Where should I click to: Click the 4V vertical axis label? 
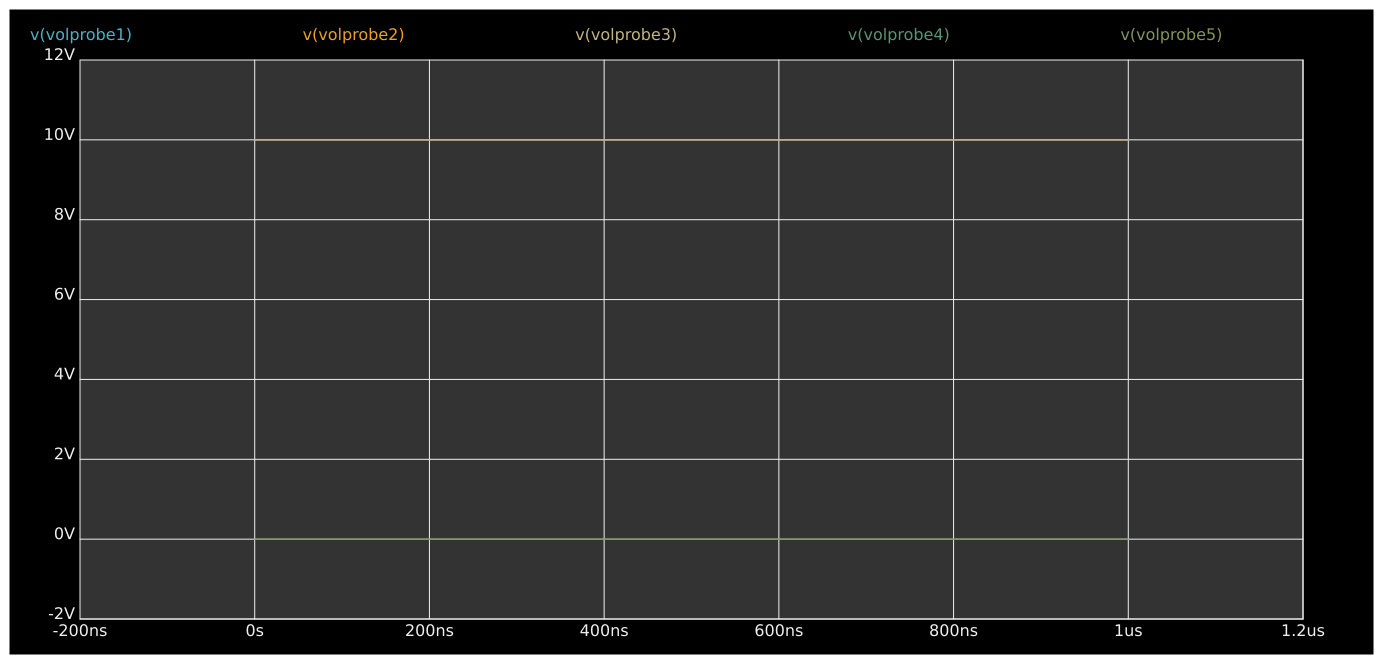tap(64, 375)
